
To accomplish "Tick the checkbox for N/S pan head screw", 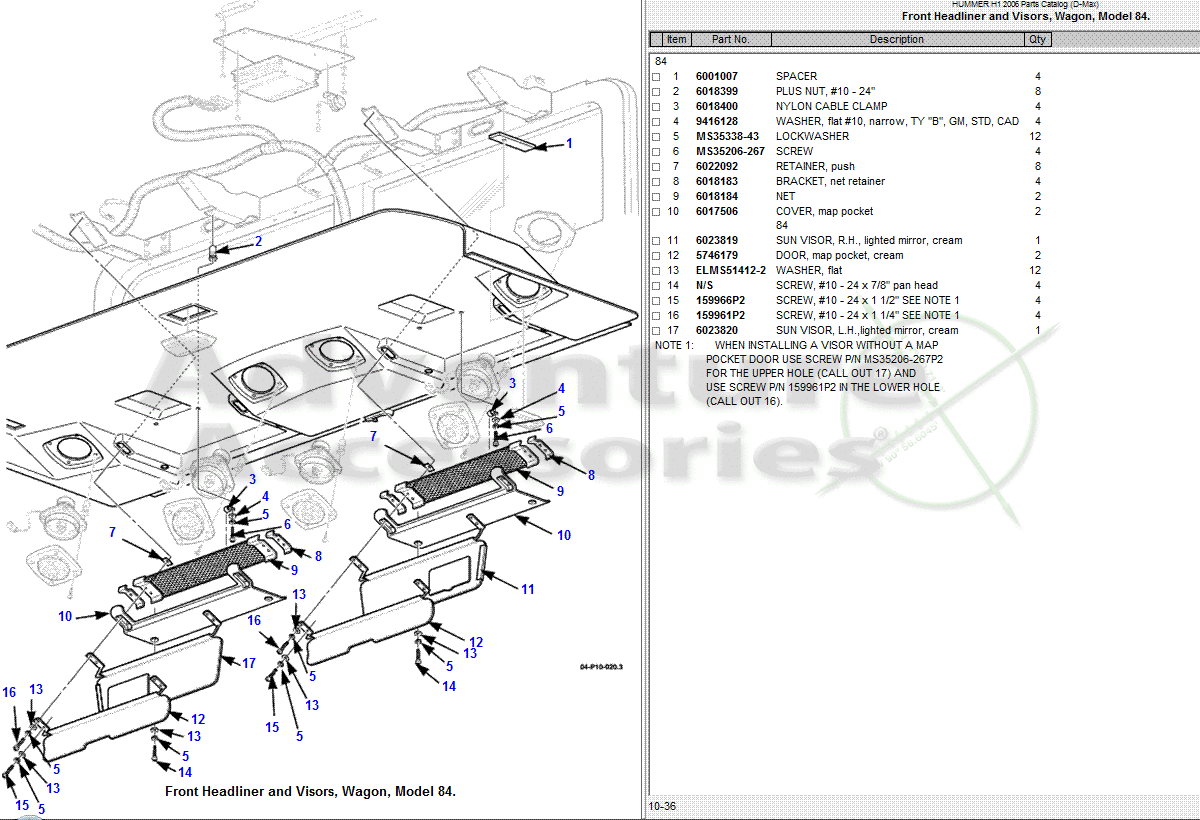I will (656, 286).
